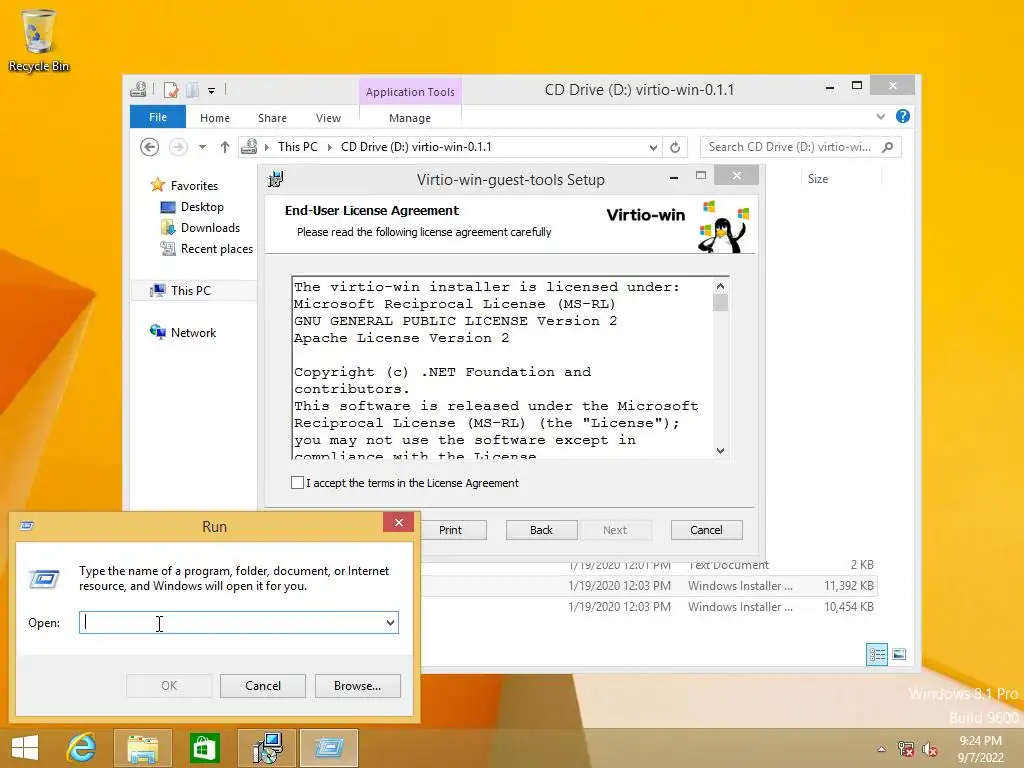Open Customize Quick Access Toolbar dropdown arrow
The height and width of the screenshot is (768, 1024).
(x=212, y=91)
